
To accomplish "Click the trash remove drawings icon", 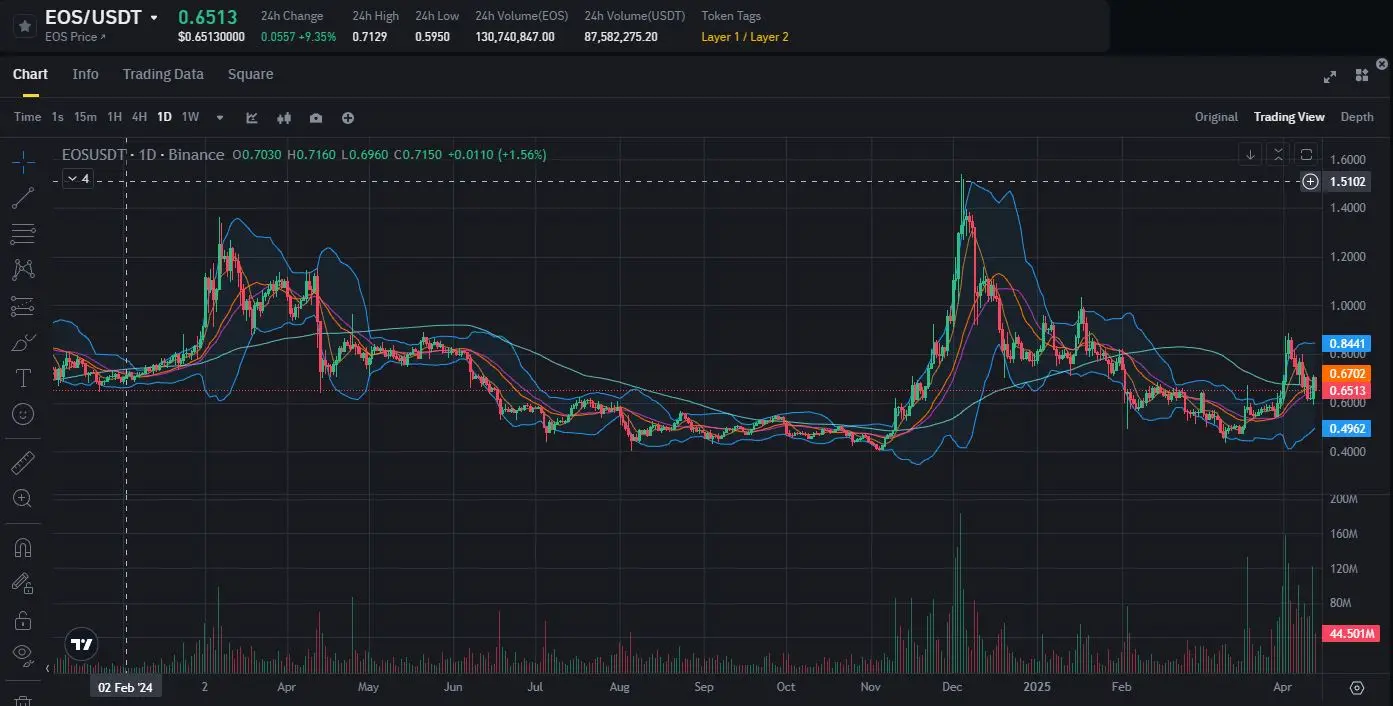I will pyautogui.click(x=23, y=700).
